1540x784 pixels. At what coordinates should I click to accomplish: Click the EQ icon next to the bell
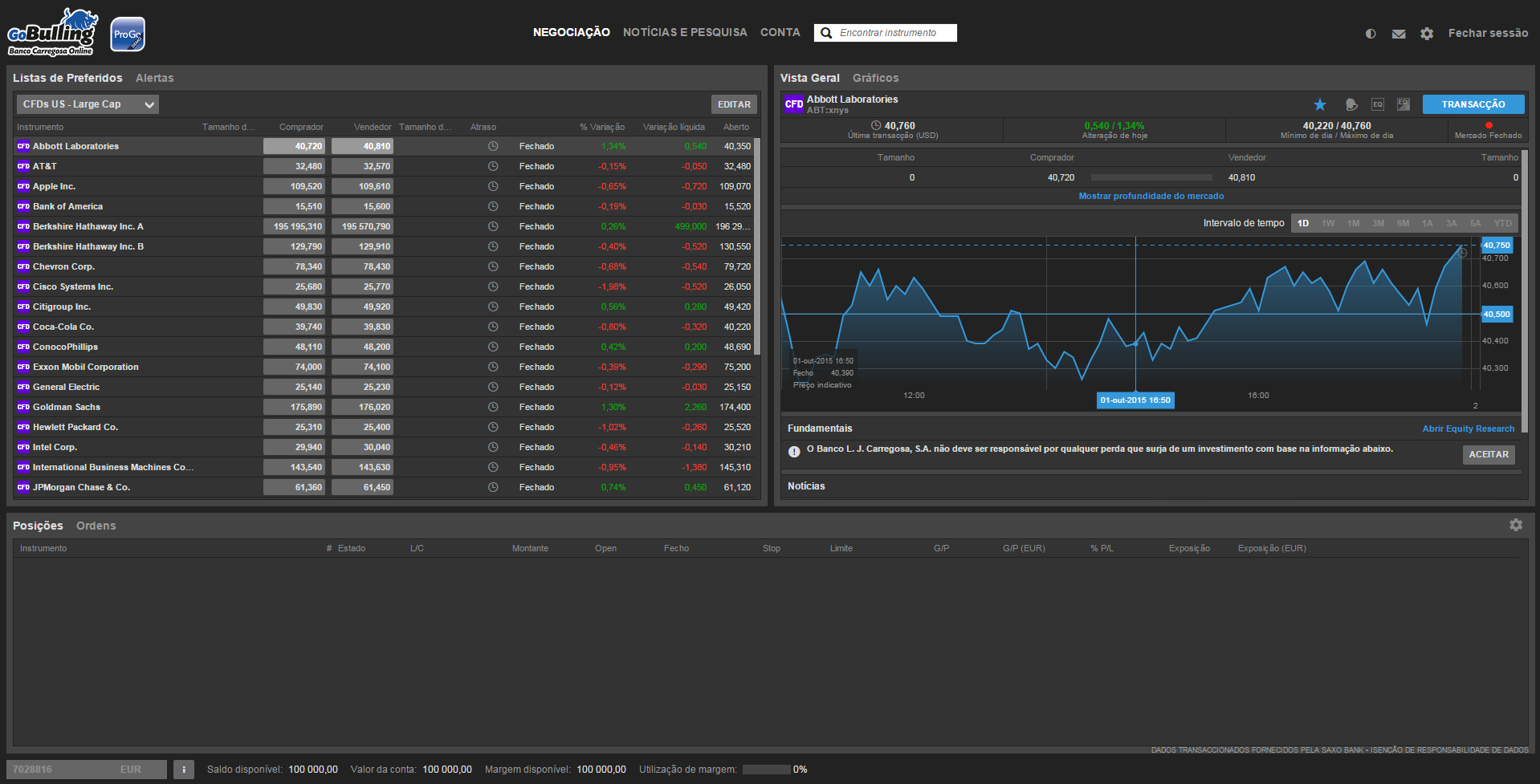(x=1378, y=104)
